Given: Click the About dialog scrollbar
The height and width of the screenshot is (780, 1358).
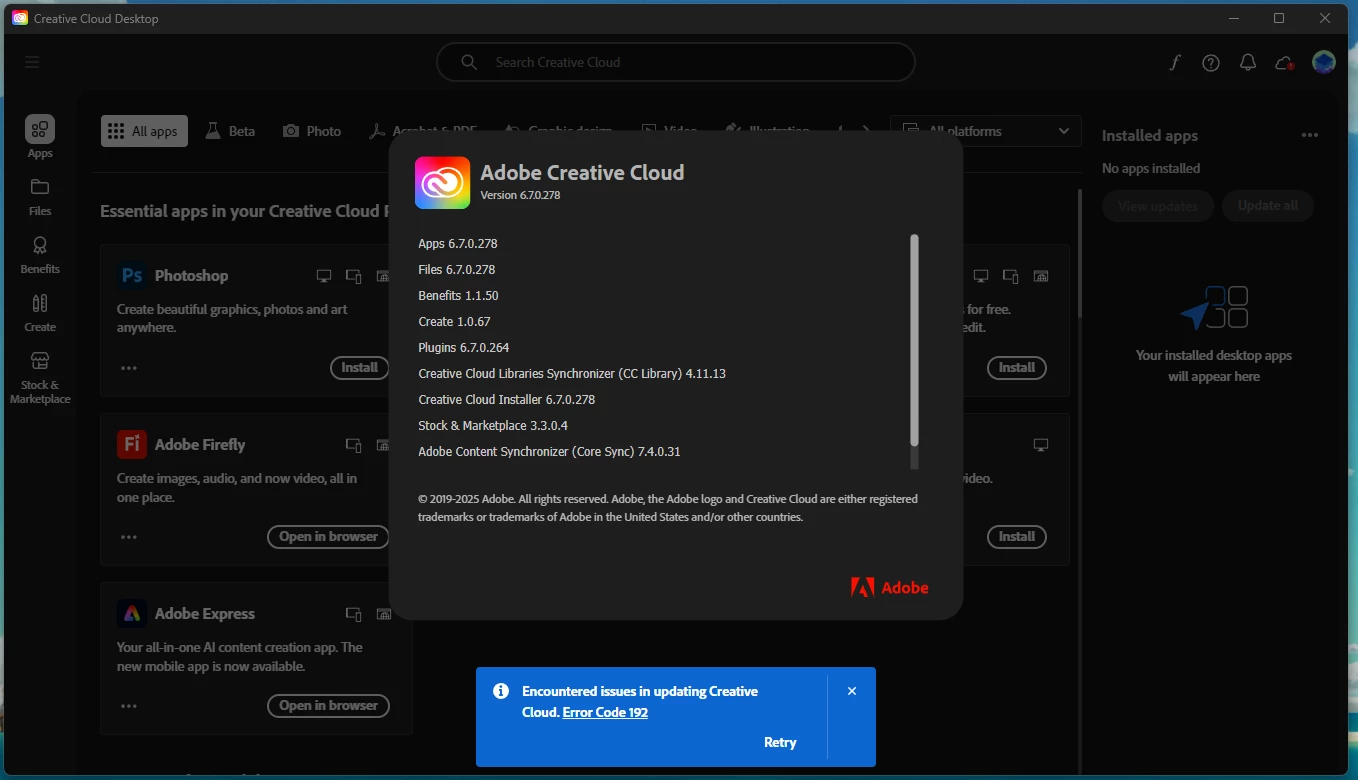Looking at the screenshot, I should pos(914,340).
